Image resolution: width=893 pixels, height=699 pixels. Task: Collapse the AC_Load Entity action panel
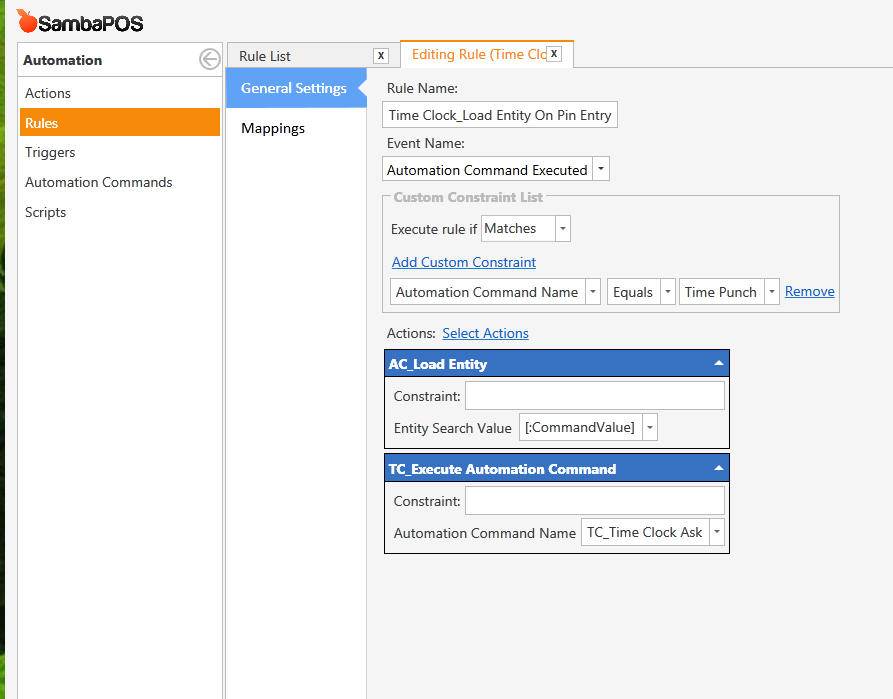coord(718,364)
